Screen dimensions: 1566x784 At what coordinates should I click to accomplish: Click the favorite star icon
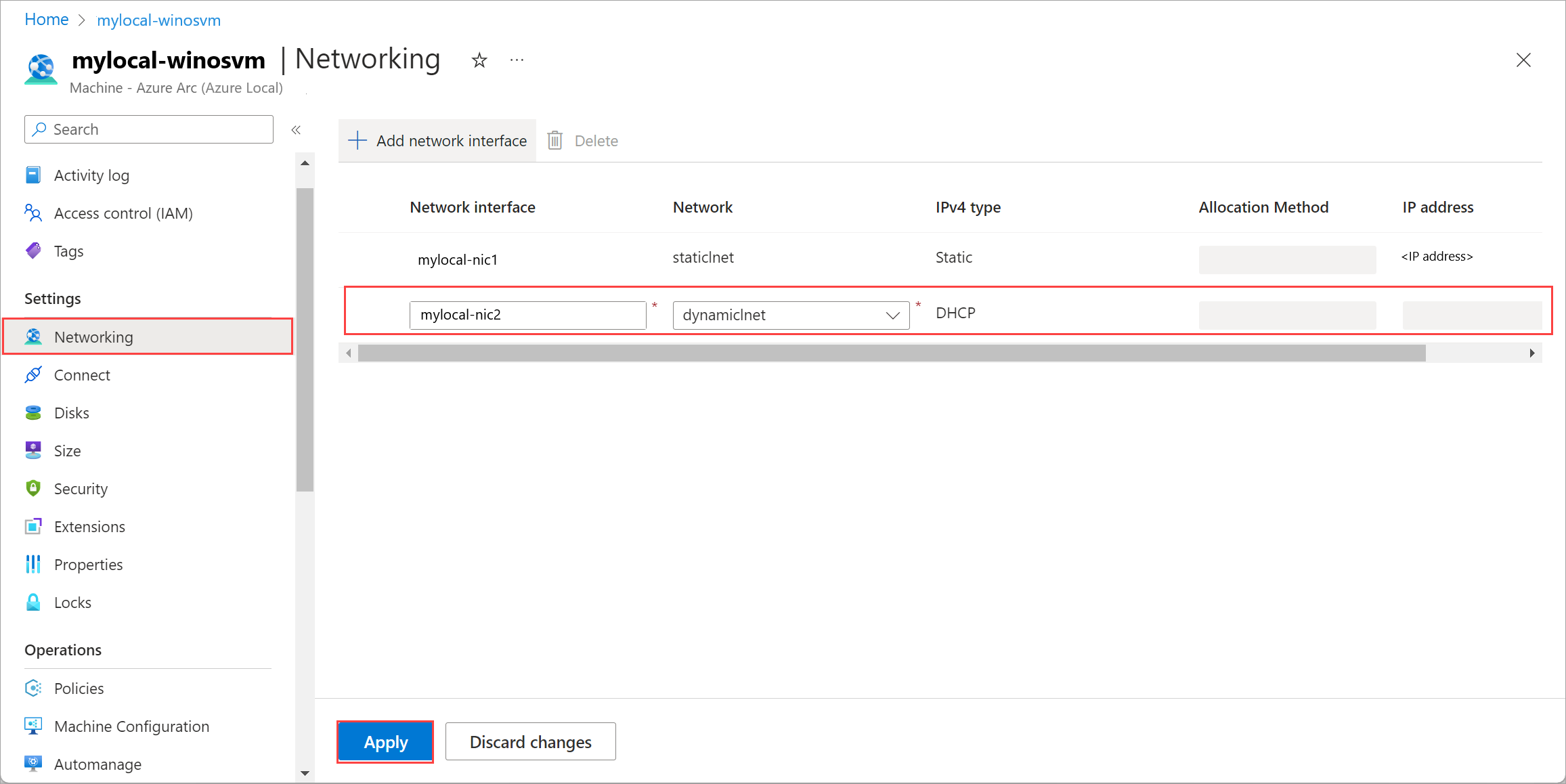point(479,60)
